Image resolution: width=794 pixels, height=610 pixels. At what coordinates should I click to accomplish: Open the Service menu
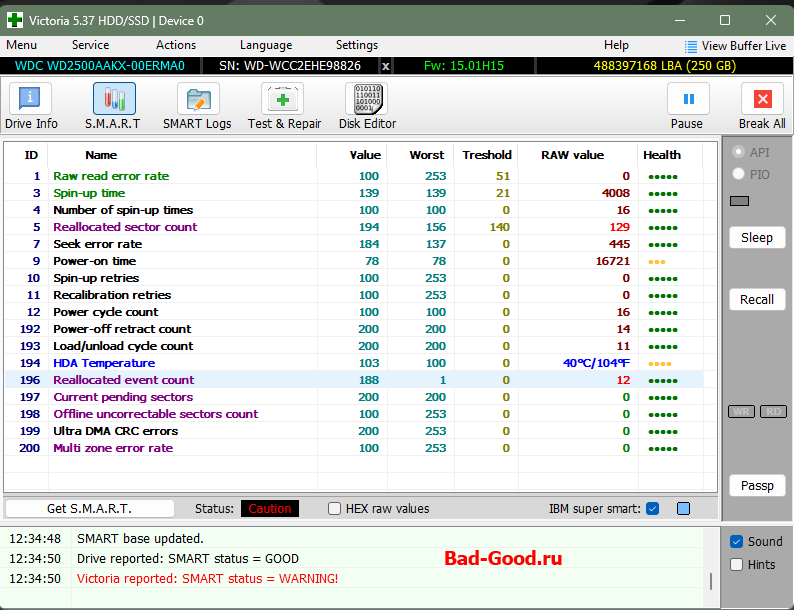click(90, 45)
